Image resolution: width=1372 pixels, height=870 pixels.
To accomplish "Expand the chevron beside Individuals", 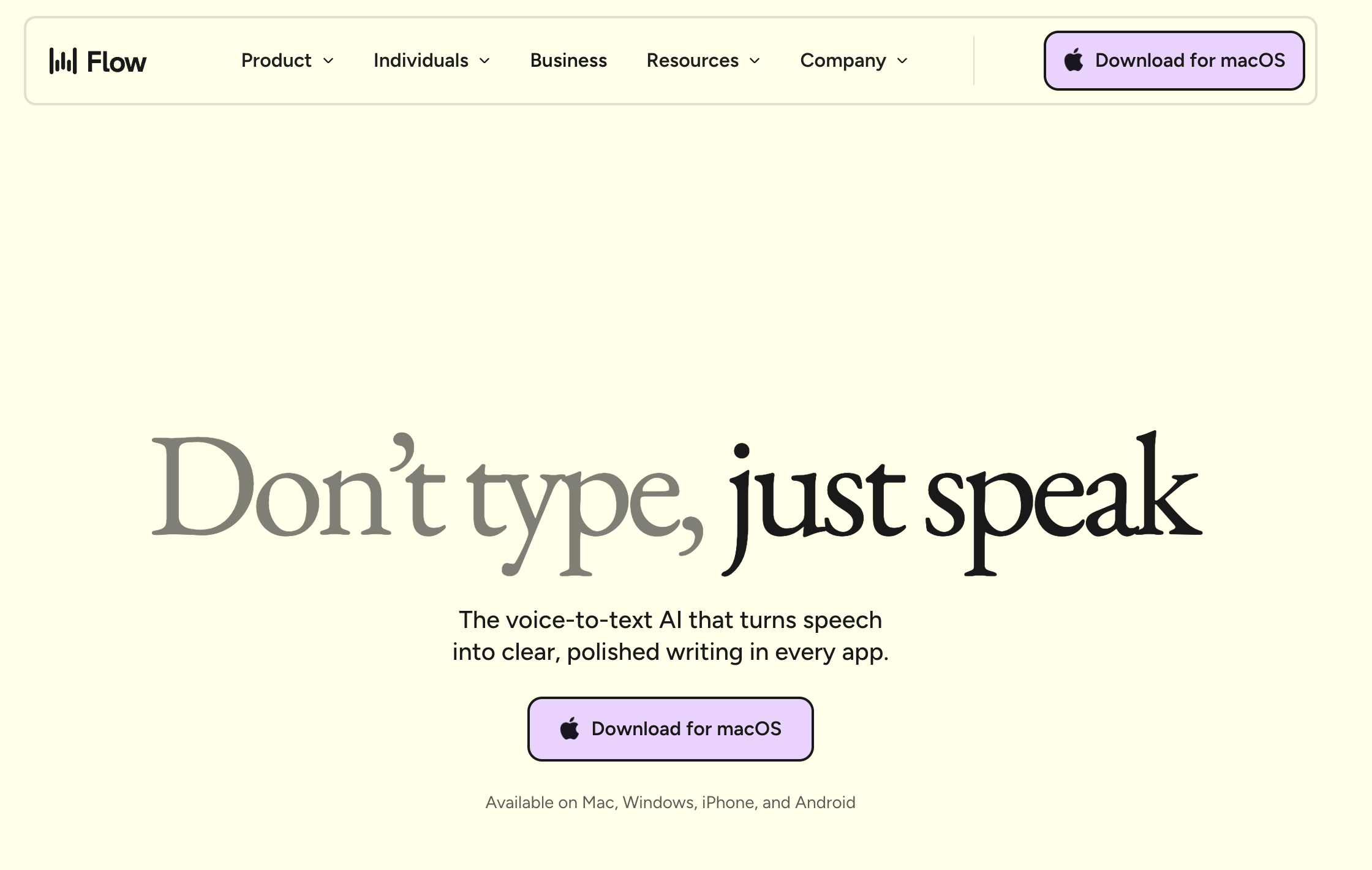I will tap(484, 61).
